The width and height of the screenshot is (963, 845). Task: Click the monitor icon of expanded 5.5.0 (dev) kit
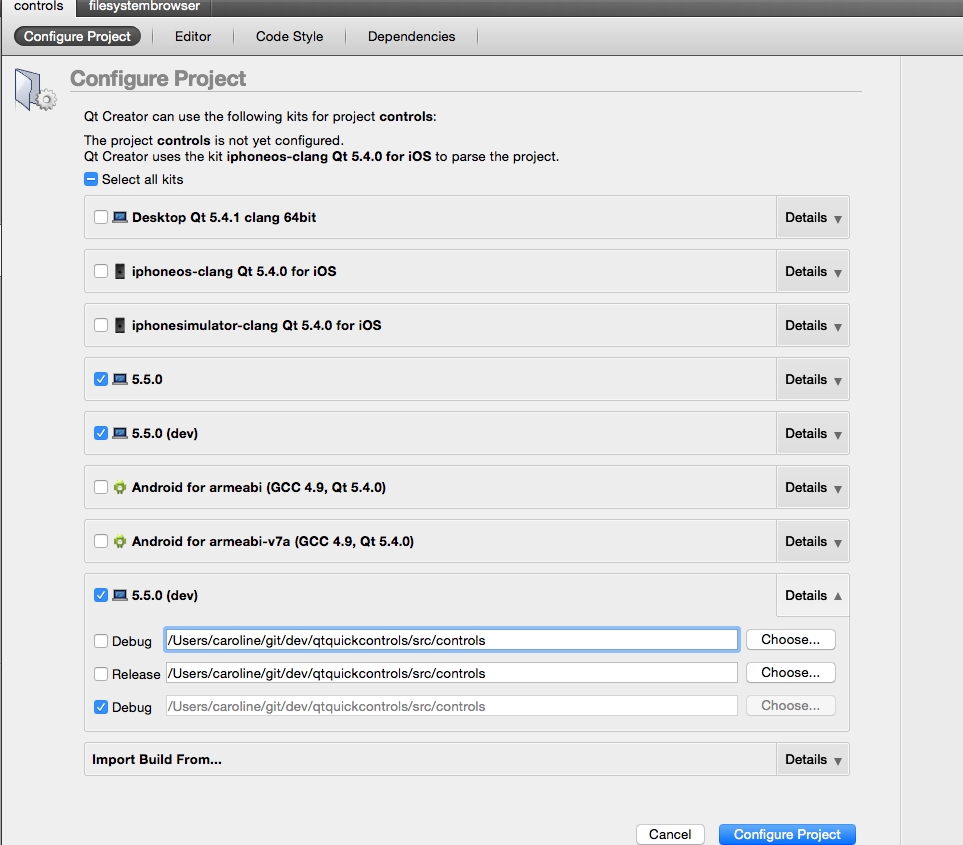(x=120, y=595)
